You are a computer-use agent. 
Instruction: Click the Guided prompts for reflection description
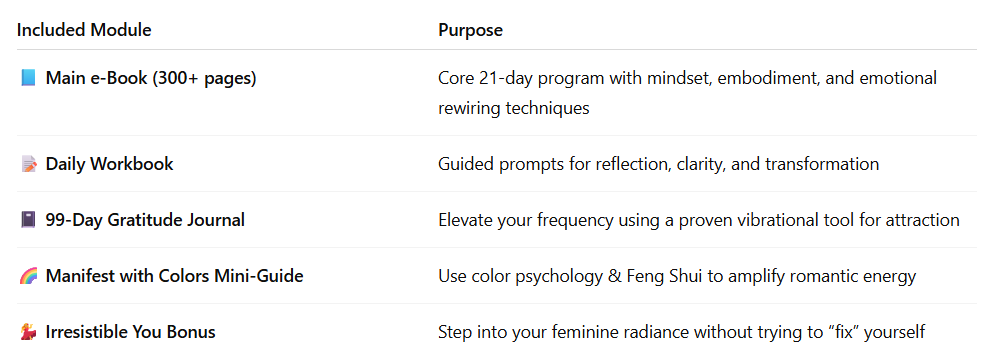point(659,164)
